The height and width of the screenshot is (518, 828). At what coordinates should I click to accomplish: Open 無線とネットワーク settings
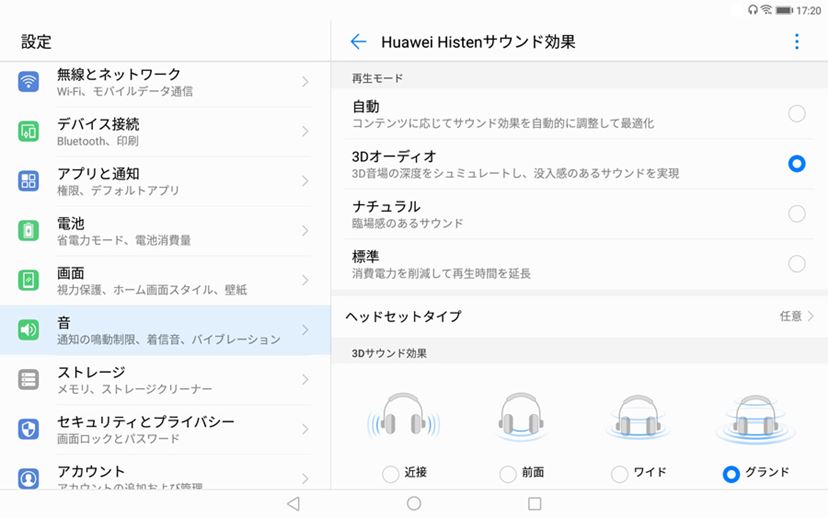click(165, 82)
